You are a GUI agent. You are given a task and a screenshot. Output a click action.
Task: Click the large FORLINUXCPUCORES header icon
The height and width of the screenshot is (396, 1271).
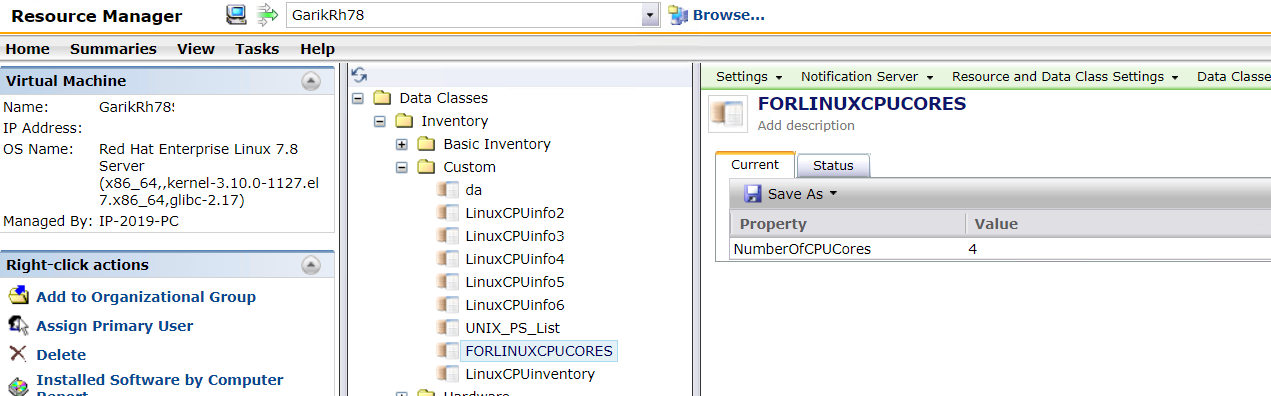pos(728,113)
